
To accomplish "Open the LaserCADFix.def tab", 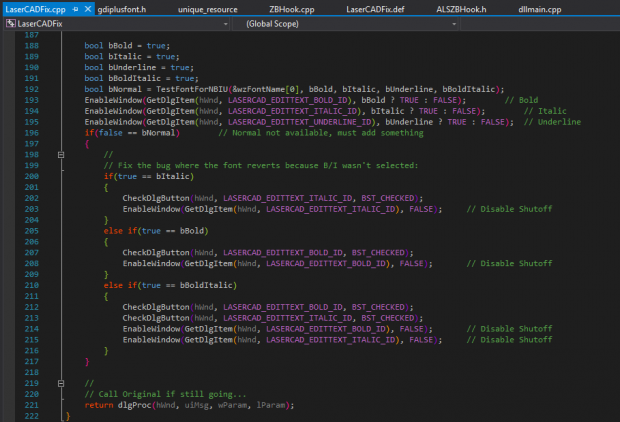I will click(375, 9).
